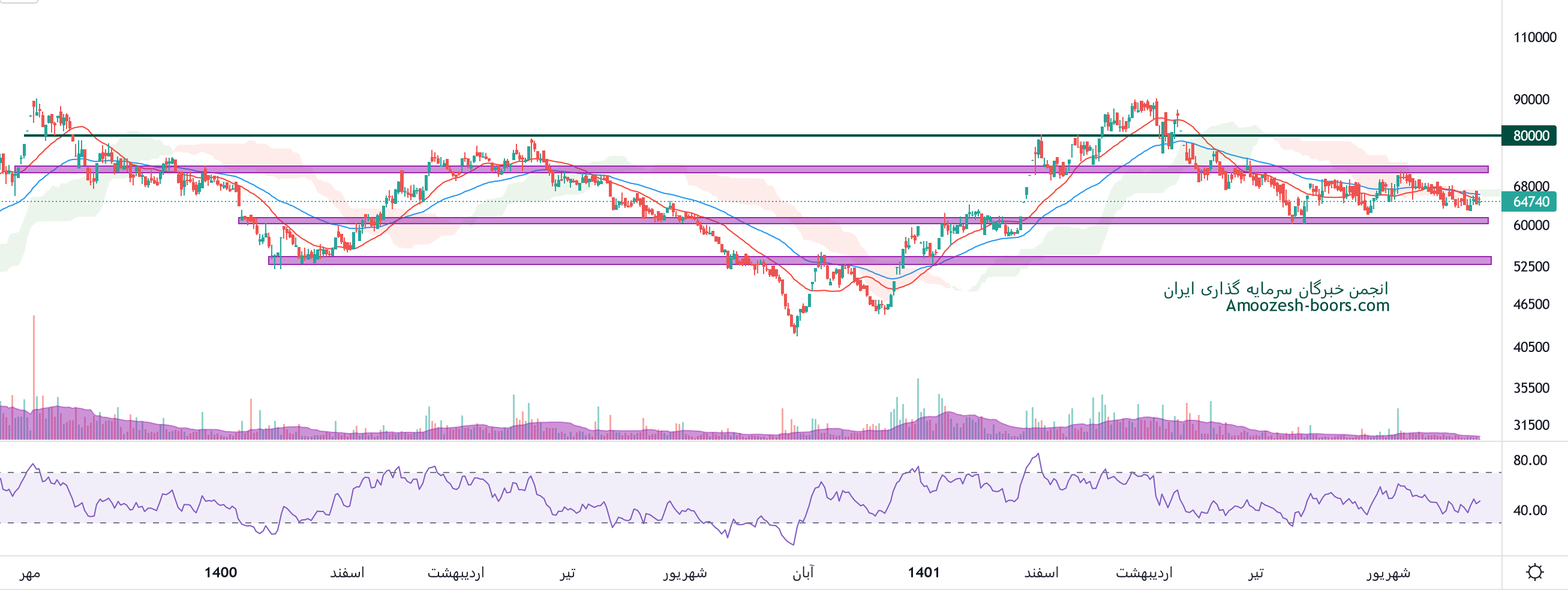The width and height of the screenshot is (1568, 590).
Task: Click the مهر month label on time axis
Action: coord(30,573)
